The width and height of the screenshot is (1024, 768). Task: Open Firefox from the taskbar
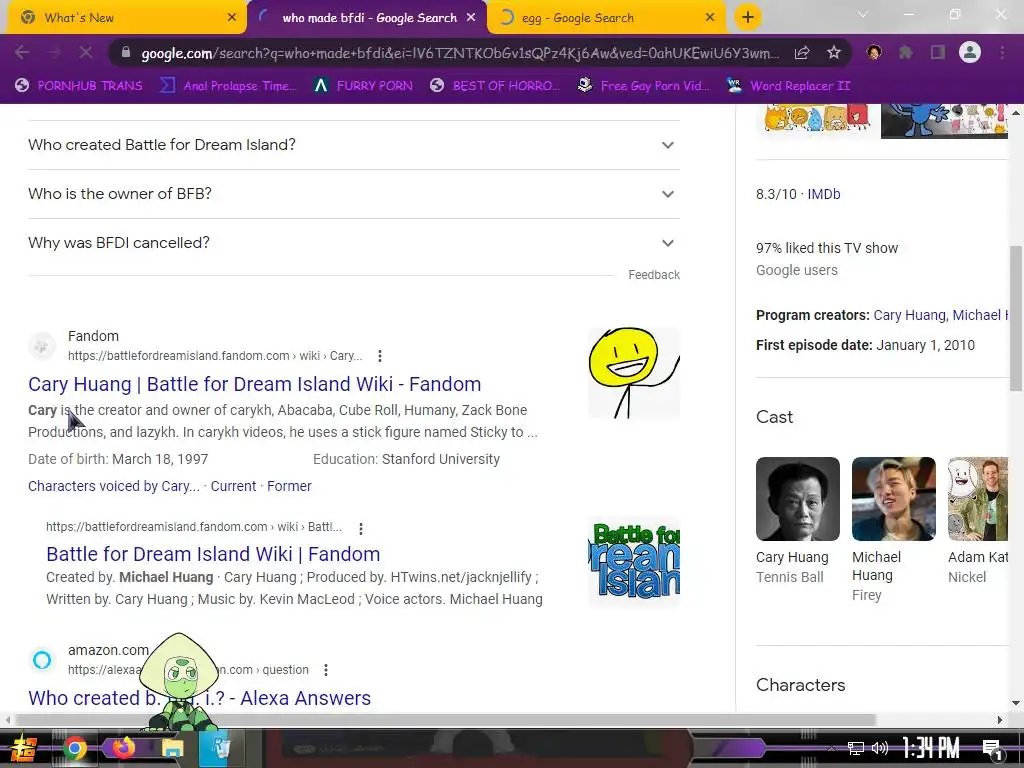coord(123,746)
